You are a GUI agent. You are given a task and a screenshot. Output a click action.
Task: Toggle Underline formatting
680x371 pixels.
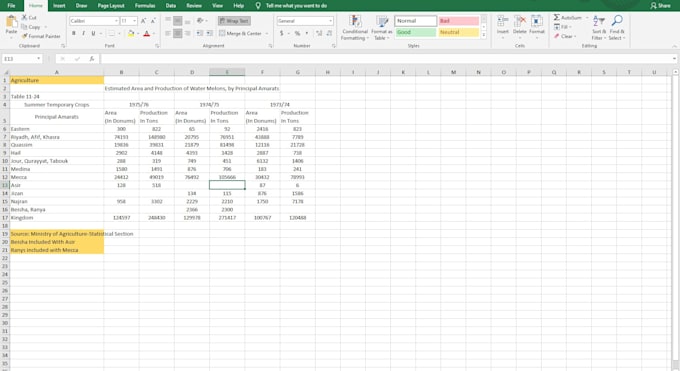tap(93, 33)
